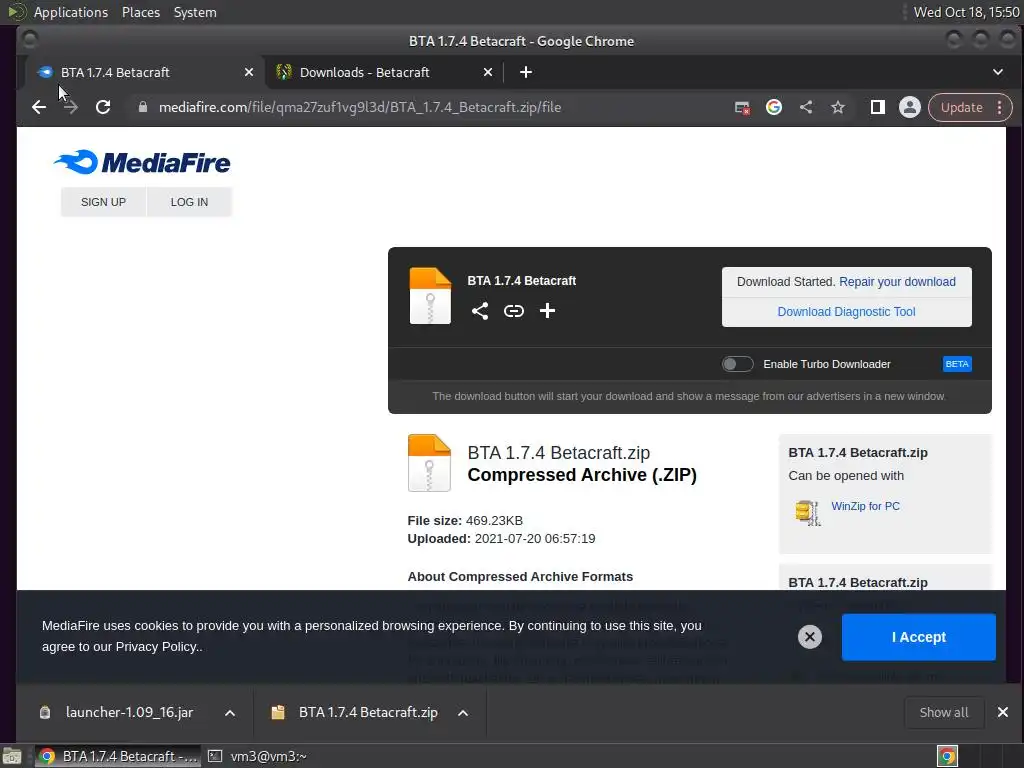Dismiss the cookie banner with X

tap(810, 637)
